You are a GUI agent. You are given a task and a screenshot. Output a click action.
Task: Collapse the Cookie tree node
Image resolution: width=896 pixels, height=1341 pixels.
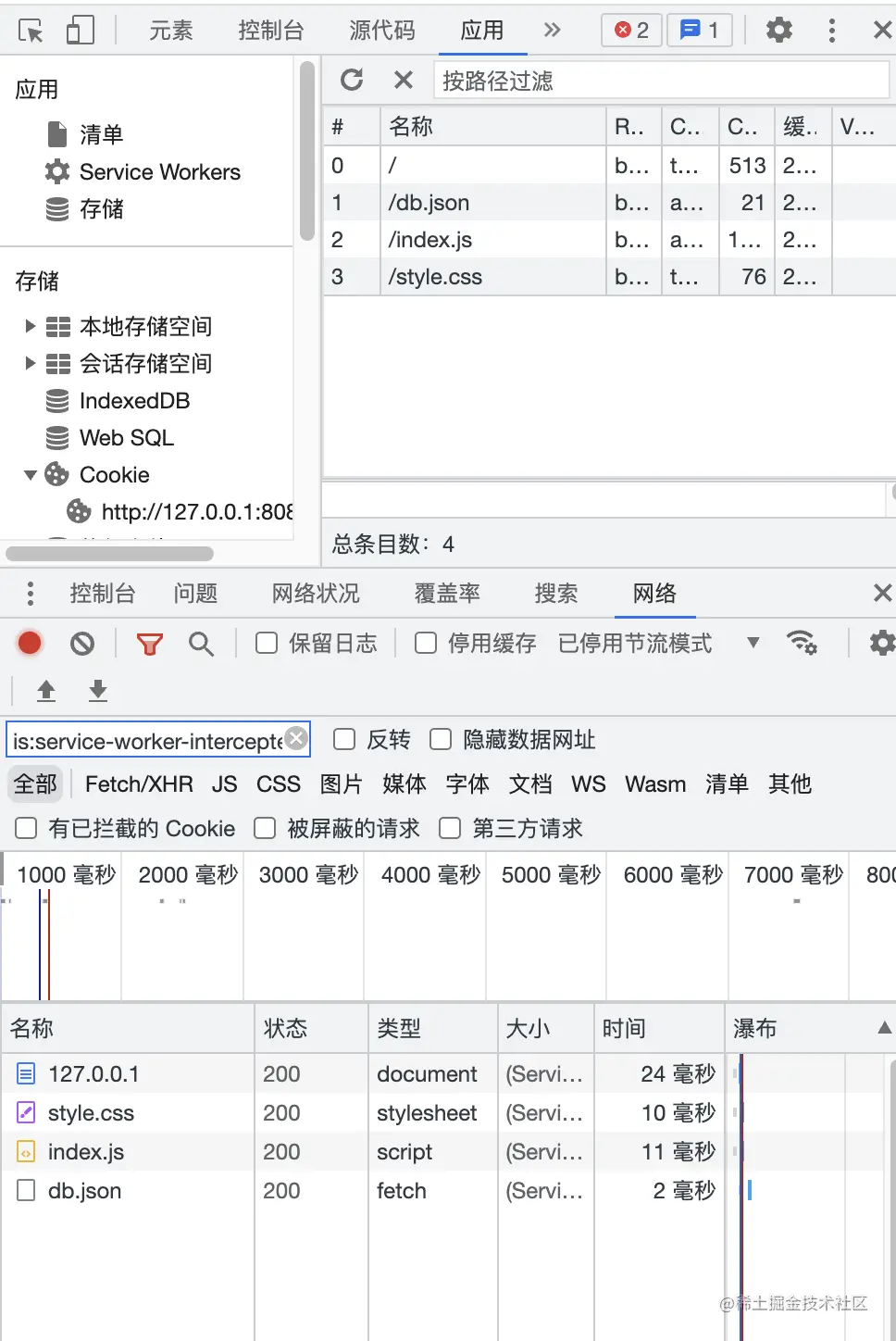click(31, 474)
